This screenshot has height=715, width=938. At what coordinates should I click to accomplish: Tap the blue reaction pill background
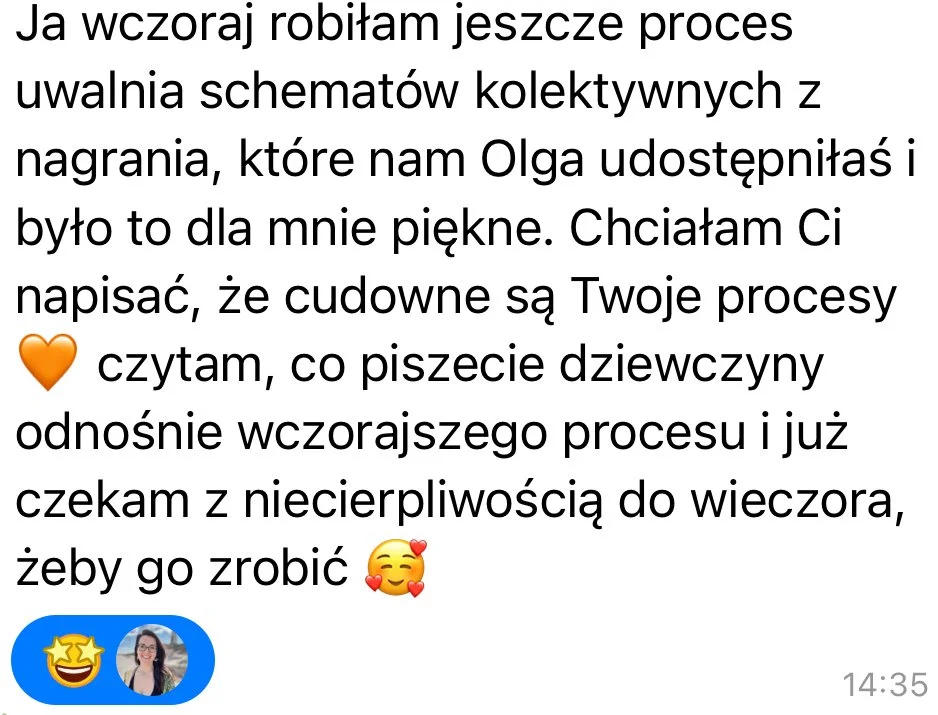tap(113, 660)
